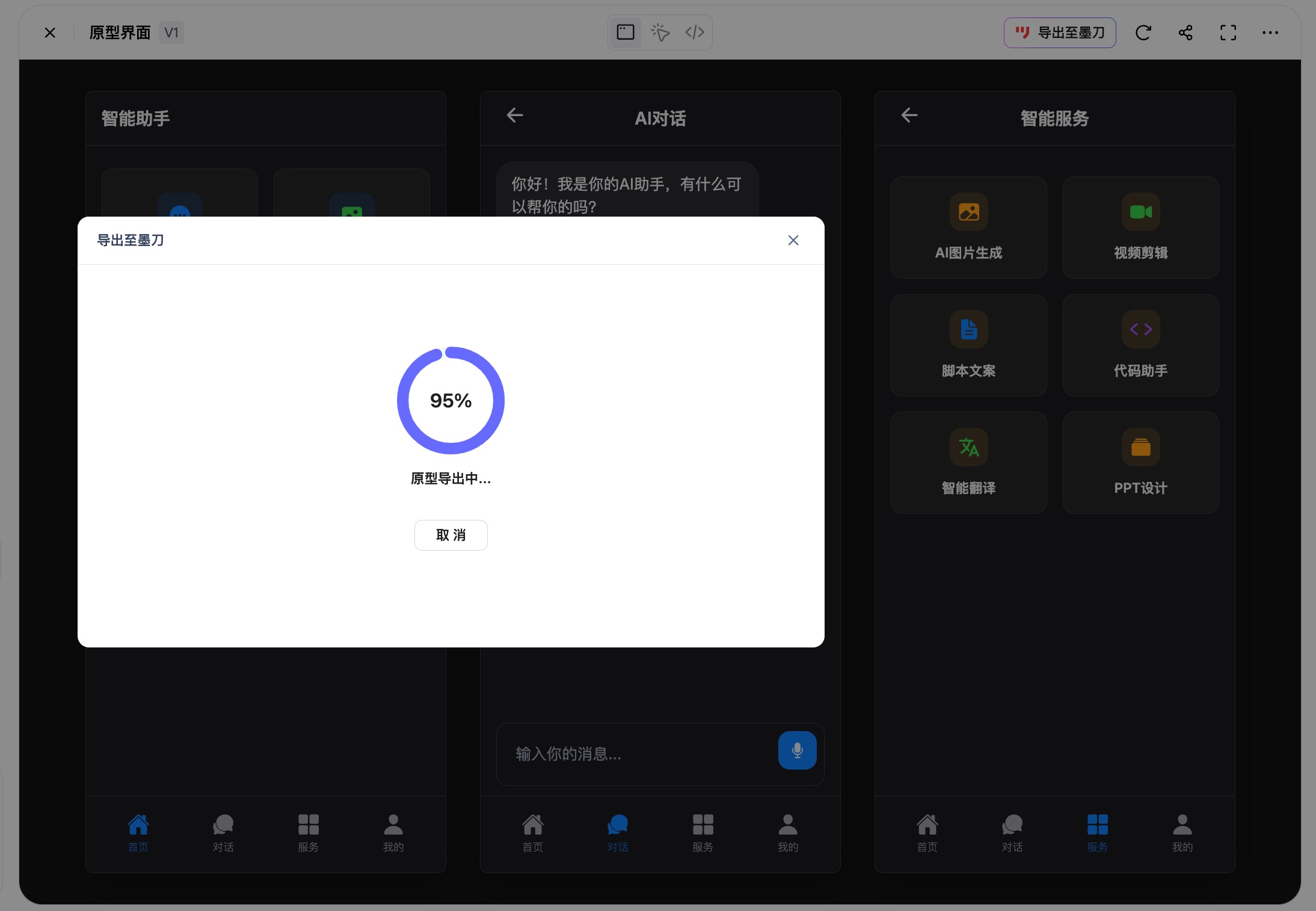Click the 导出至墨刀 button in the header
Screen dimensions: 1316x911
tap(1059, 32)
